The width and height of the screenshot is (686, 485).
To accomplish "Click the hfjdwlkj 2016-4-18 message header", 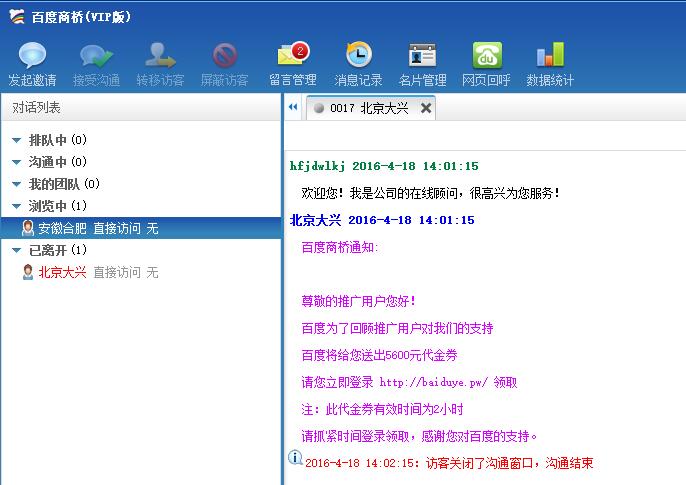I will click(384, 166).
